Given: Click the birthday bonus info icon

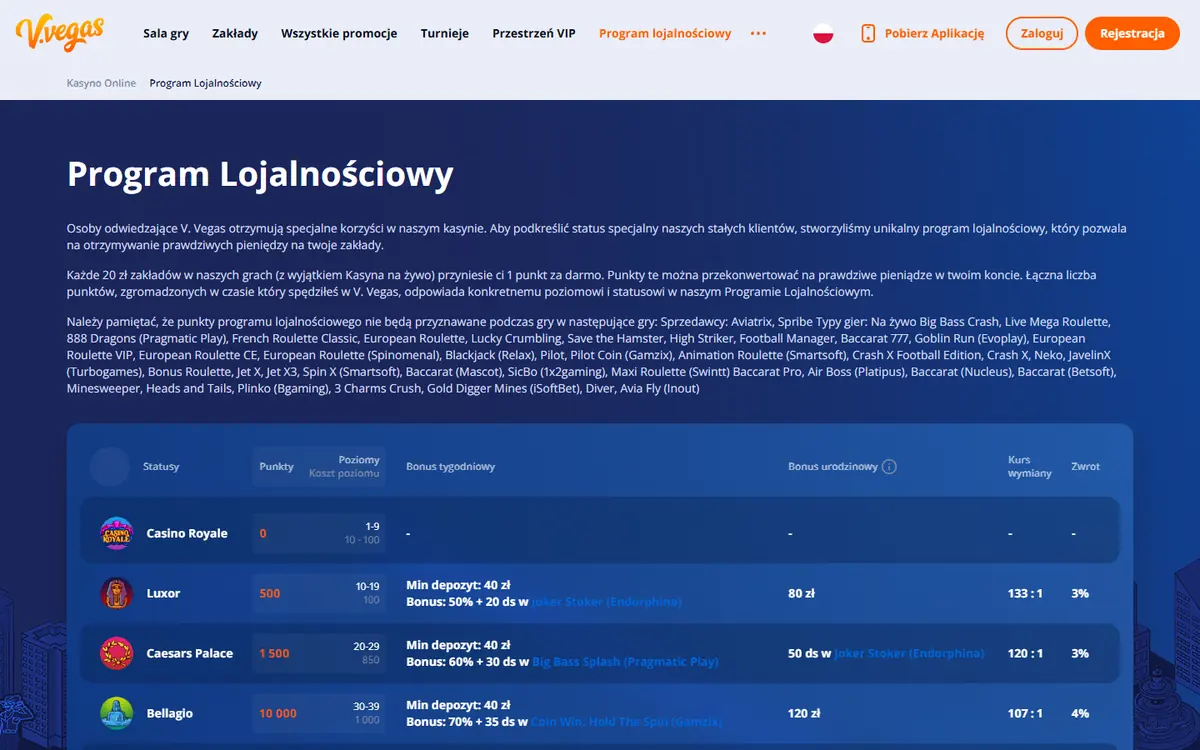Looking at the screenshot, I should pyautogui.click(x=889, y=467).
